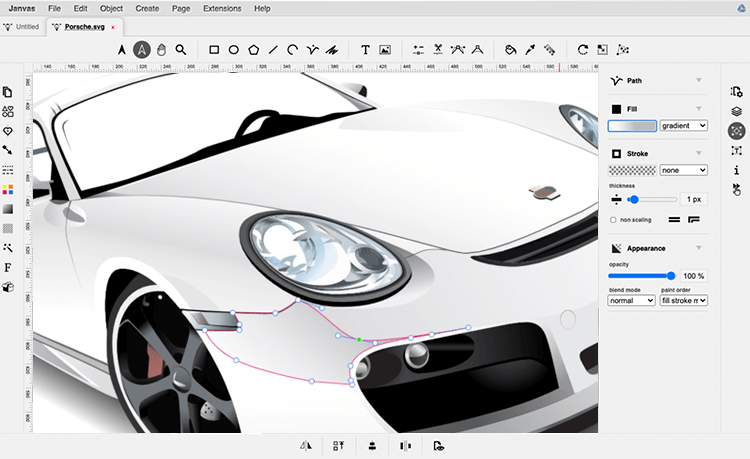The width and height of the screenshot is (750, 459).
Task: Open the Edit menu
Action: pyautogui.click(x=80, y=9)
